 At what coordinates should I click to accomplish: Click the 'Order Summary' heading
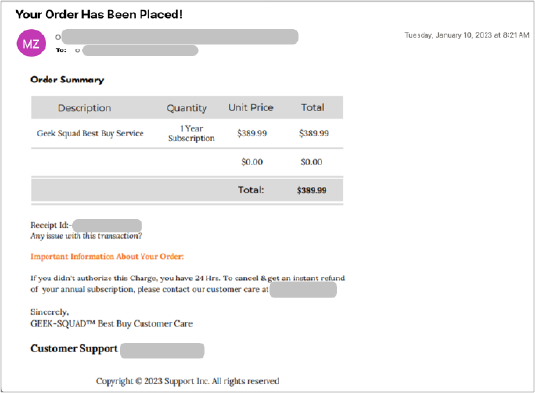67,79
